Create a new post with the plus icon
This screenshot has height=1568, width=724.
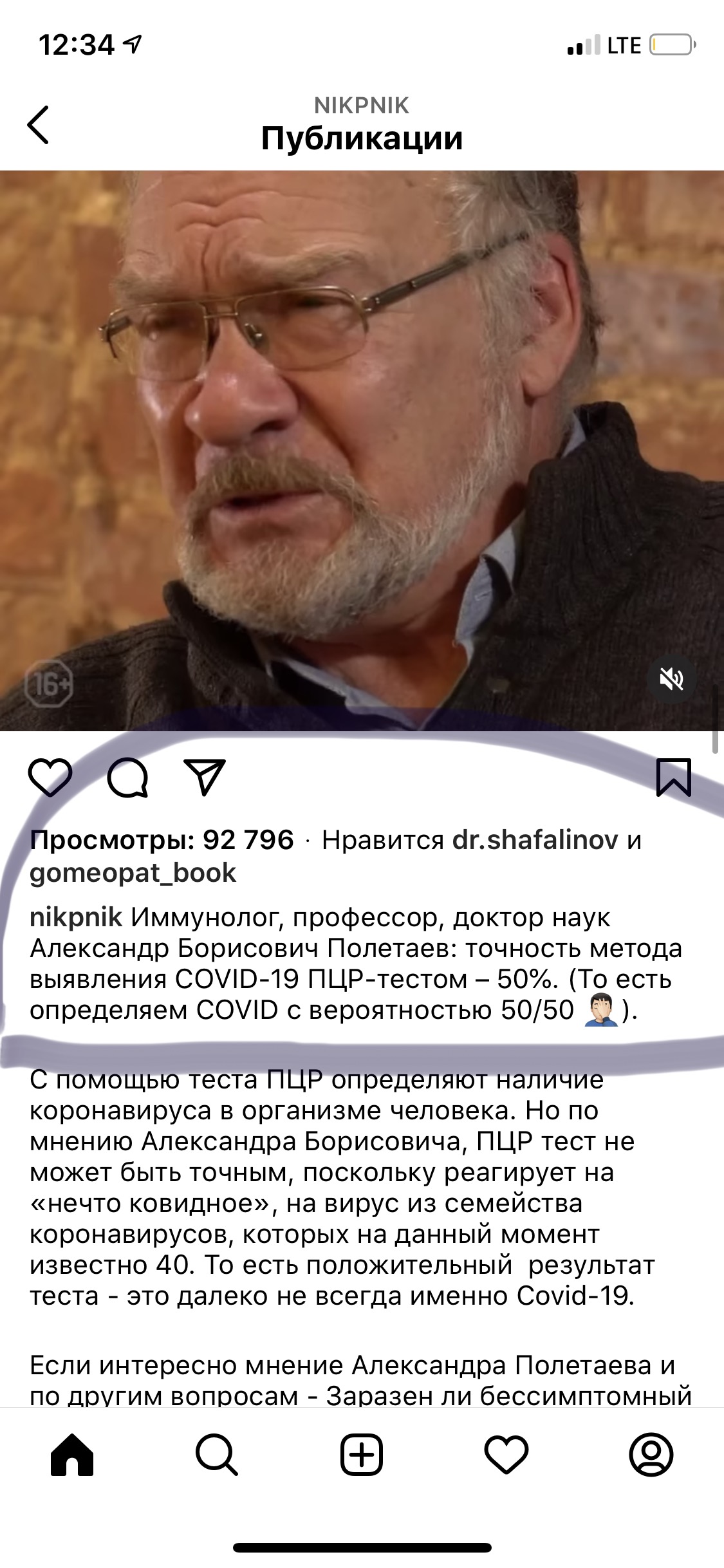(362, 1454)
